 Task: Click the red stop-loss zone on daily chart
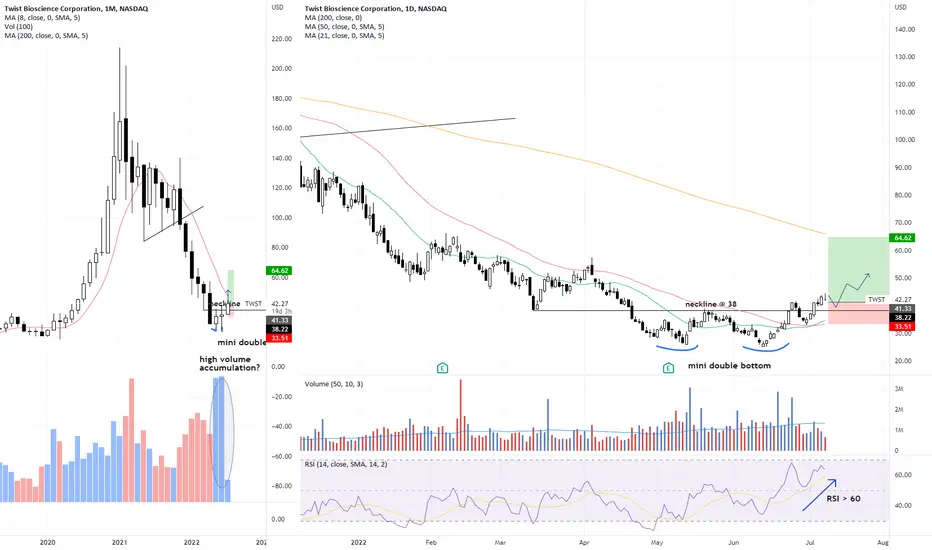pos(858,313)
